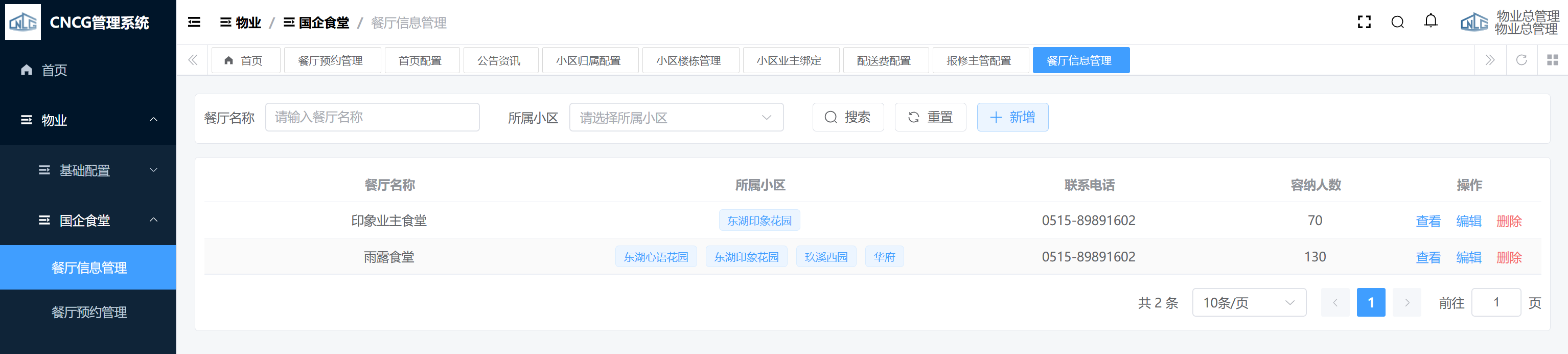Open the notification bell
The height and width of the screenshot is (354, 1568).
tap(1431, 21)
